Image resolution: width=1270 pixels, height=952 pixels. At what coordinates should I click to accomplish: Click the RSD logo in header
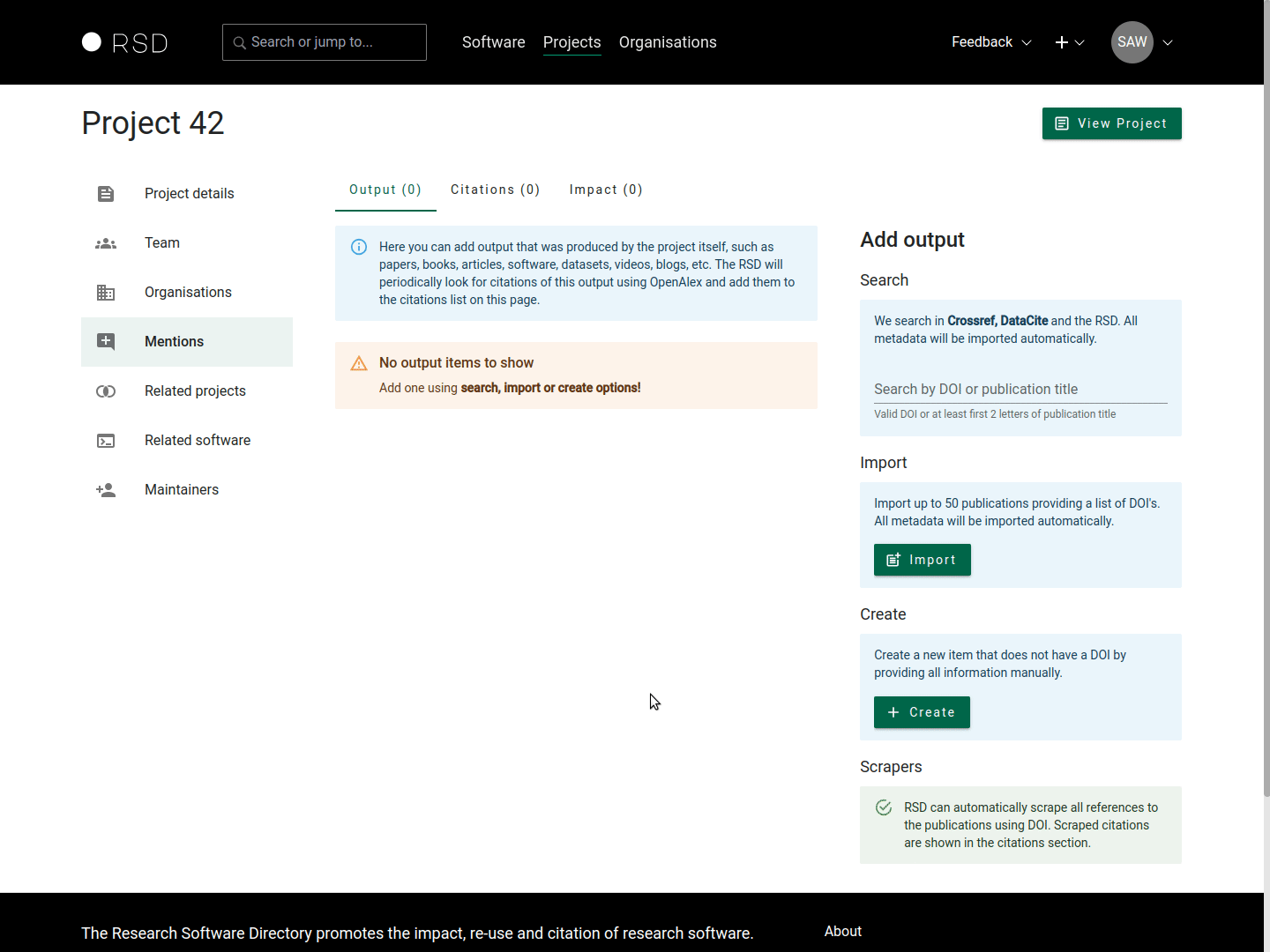point(124,42)
